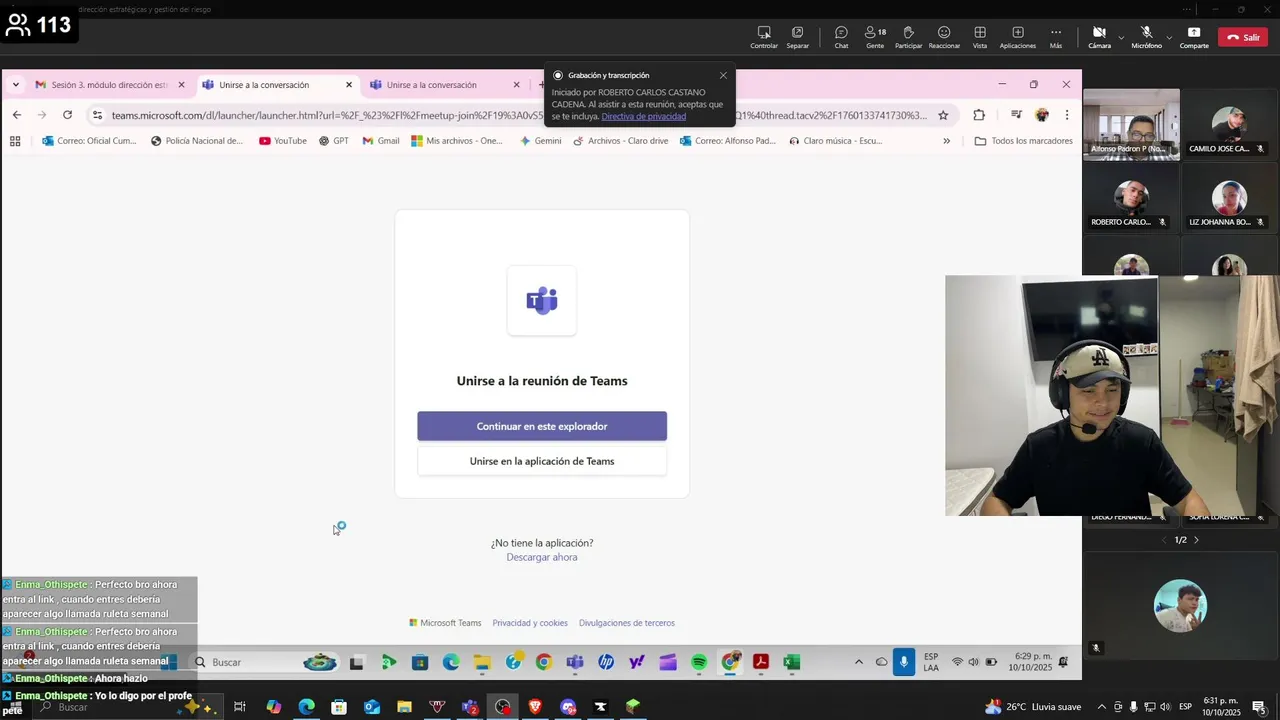
Task: Expand the microphone options arrow
Action: [x=1169, y=38]
